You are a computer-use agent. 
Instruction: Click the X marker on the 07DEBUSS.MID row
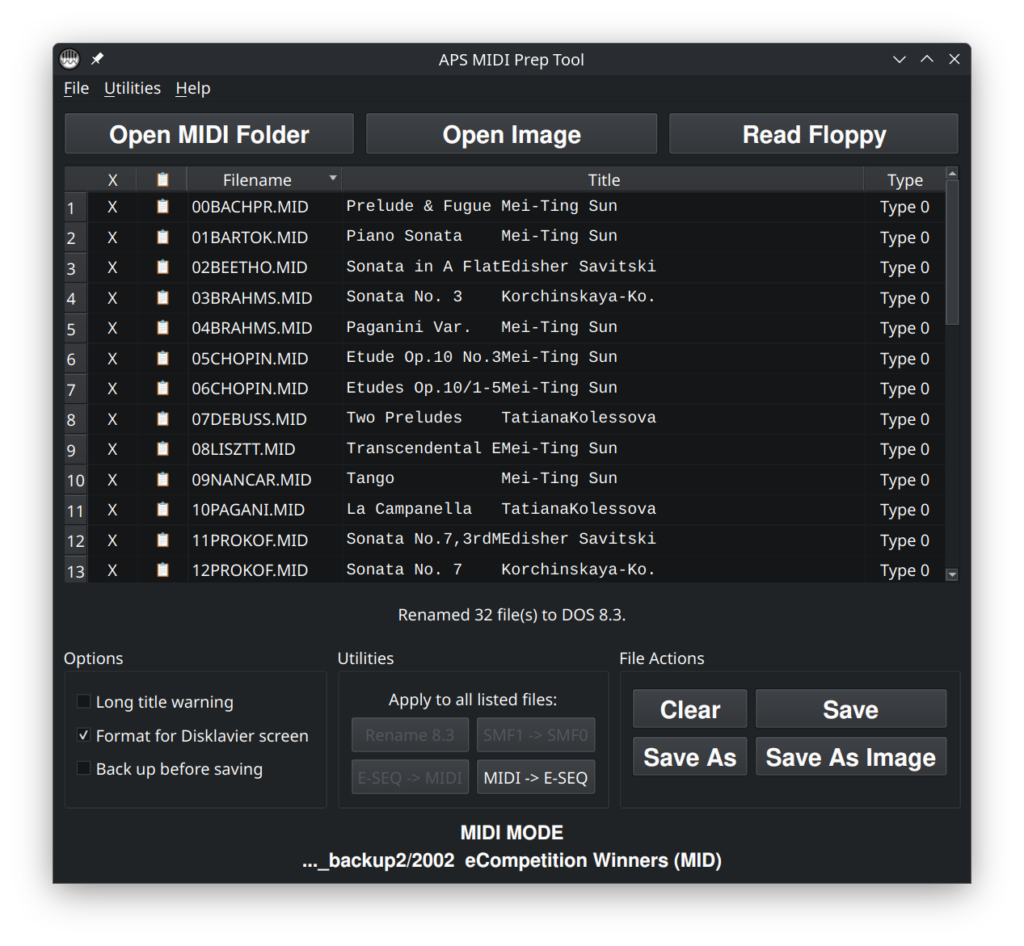pos(112,419)
